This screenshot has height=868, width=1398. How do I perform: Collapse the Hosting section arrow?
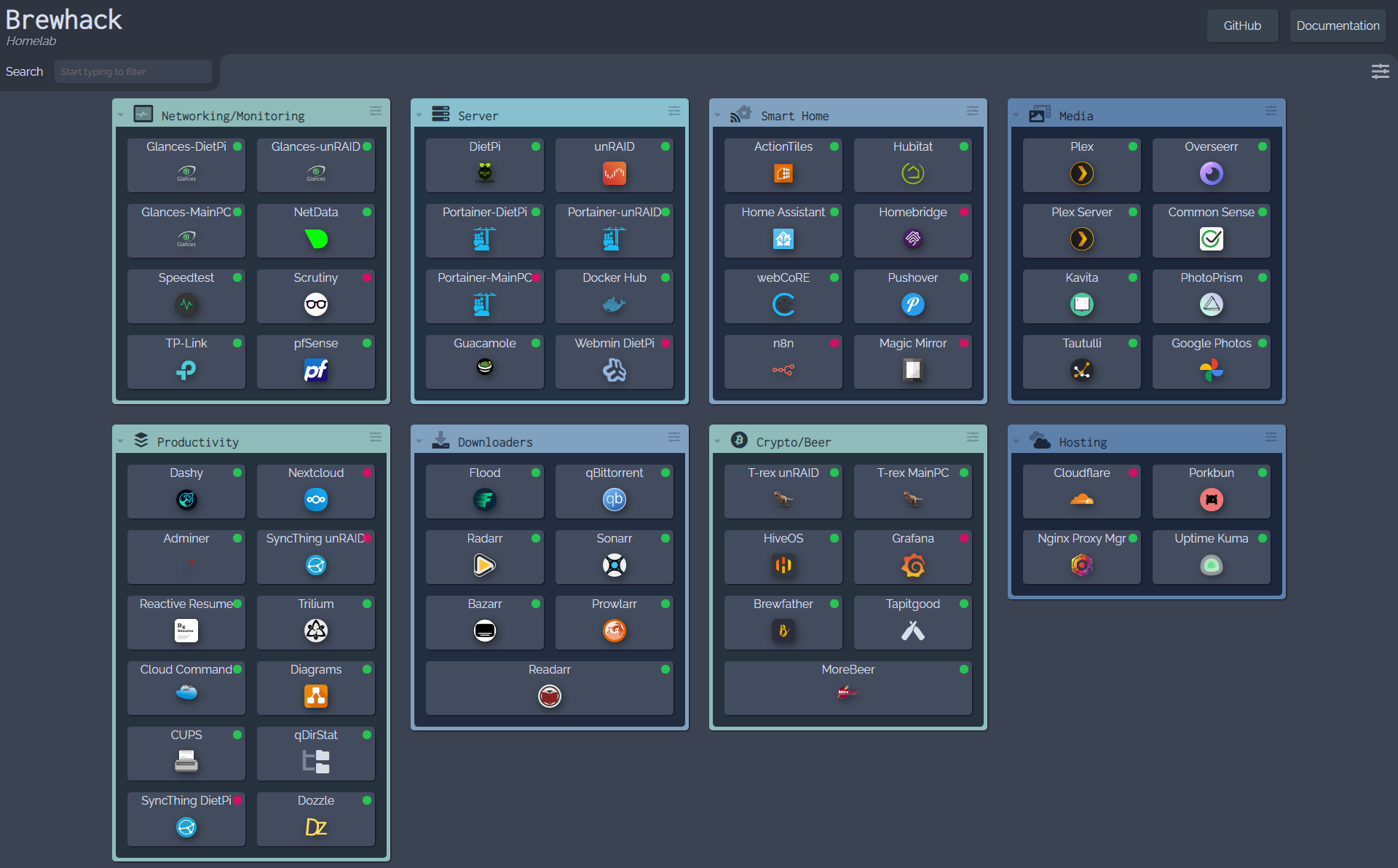[1016, 442]
